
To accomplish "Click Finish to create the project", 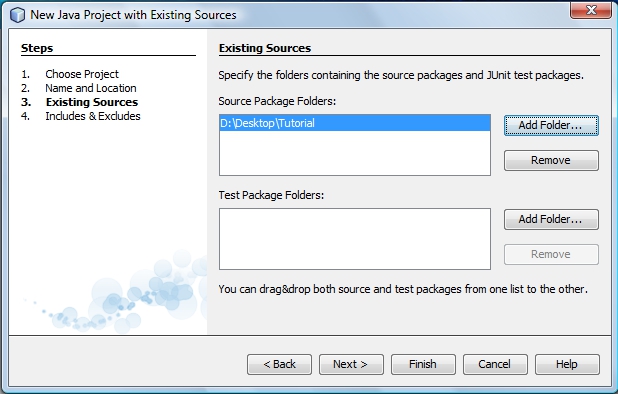I will [423, 364].
